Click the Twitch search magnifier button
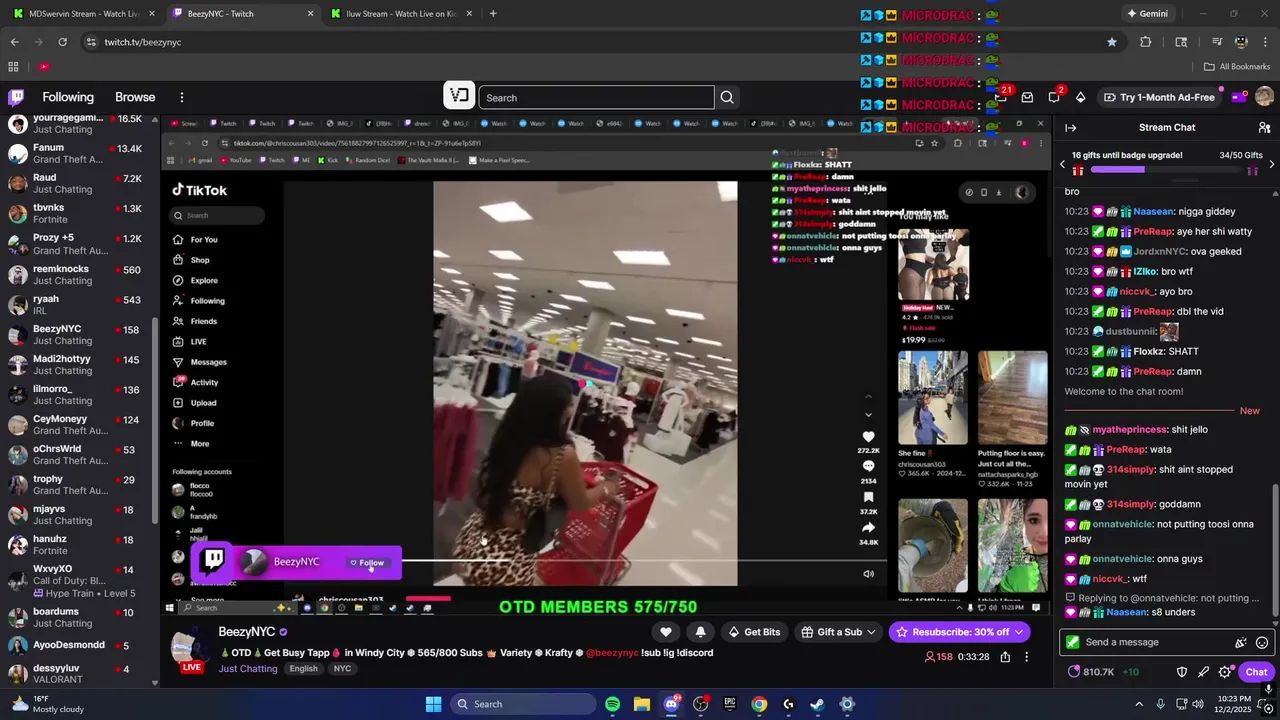Screen dimensions: 1280x720 coord(727,97)
